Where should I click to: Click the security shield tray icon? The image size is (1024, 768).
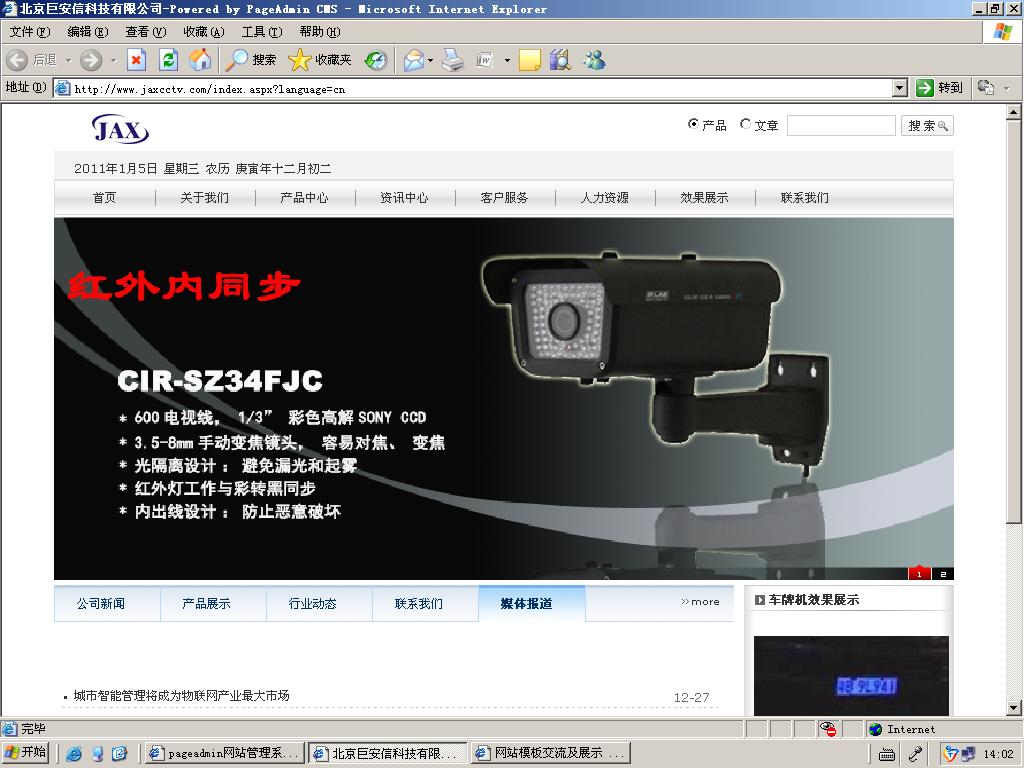952,754
